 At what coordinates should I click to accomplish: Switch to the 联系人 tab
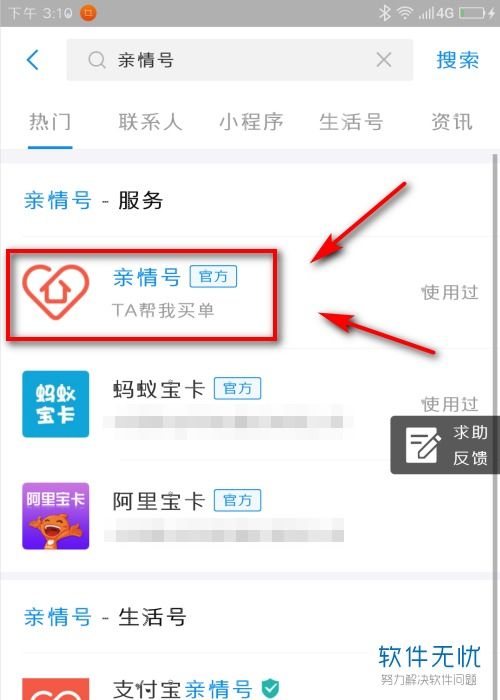pyautogui.click(x=150, y=122)
